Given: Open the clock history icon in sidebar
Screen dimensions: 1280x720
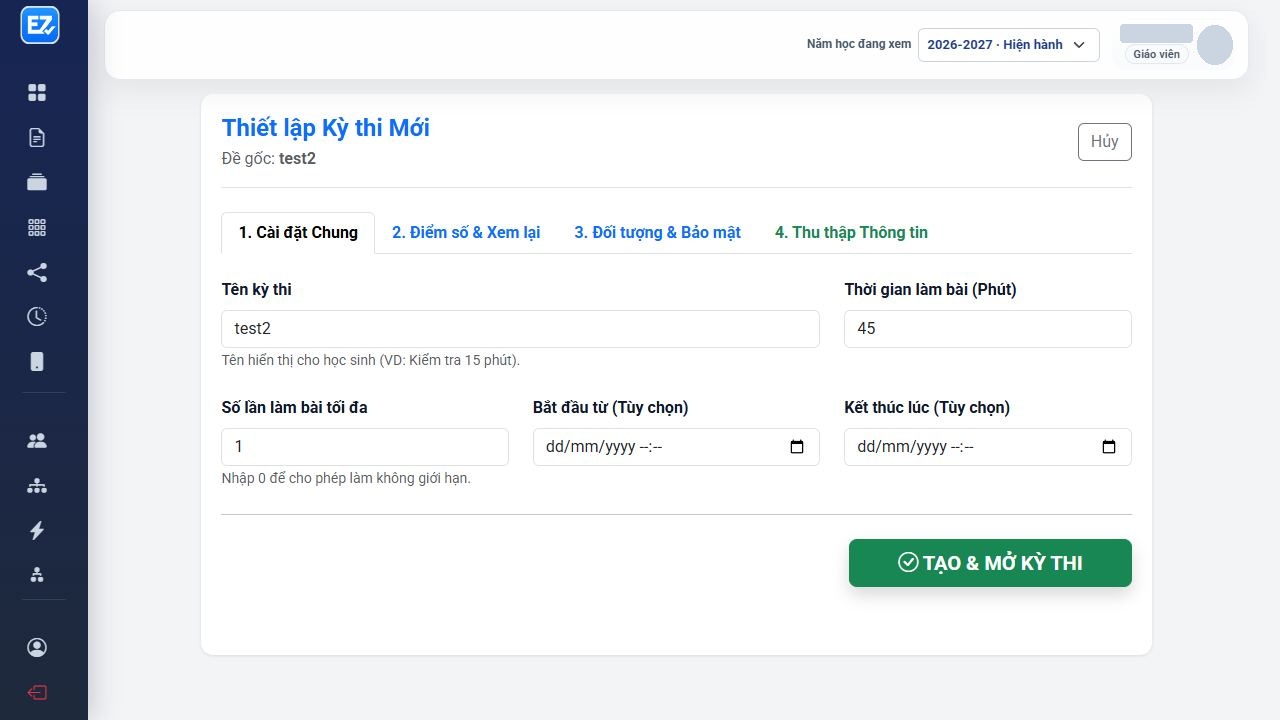Looking at the screenshot, I should click(37, 317).
